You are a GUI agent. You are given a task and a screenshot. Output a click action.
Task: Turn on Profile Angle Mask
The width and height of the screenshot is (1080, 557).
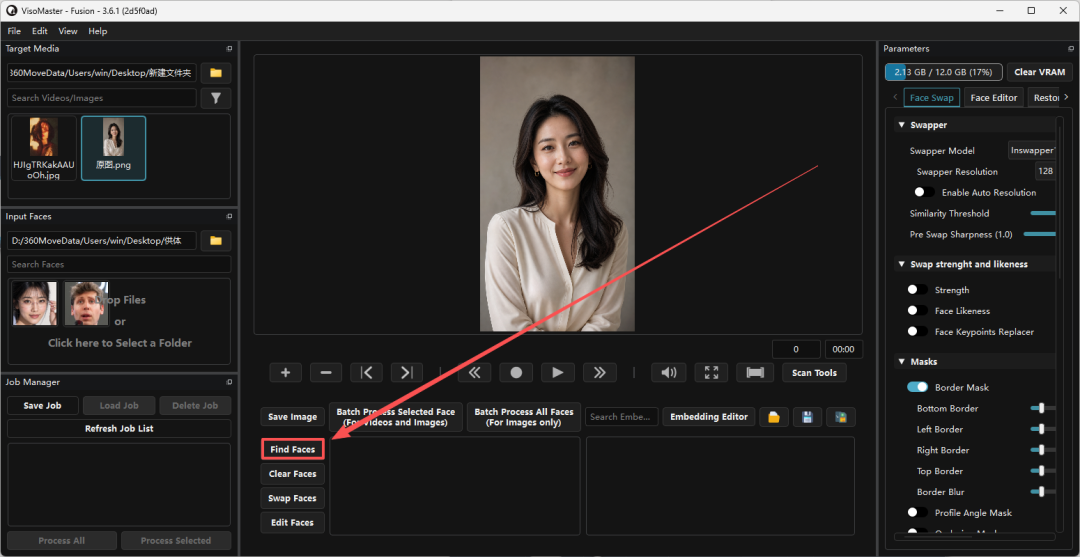917,512
